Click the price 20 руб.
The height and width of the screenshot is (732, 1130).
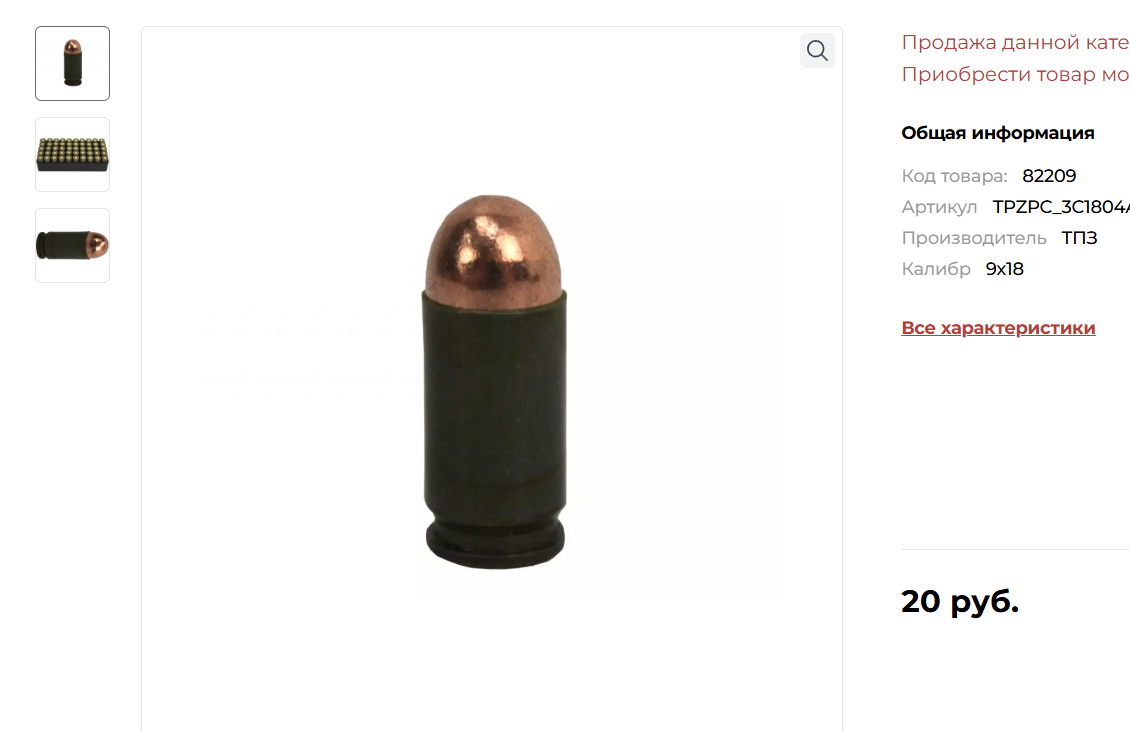(960, 601)
